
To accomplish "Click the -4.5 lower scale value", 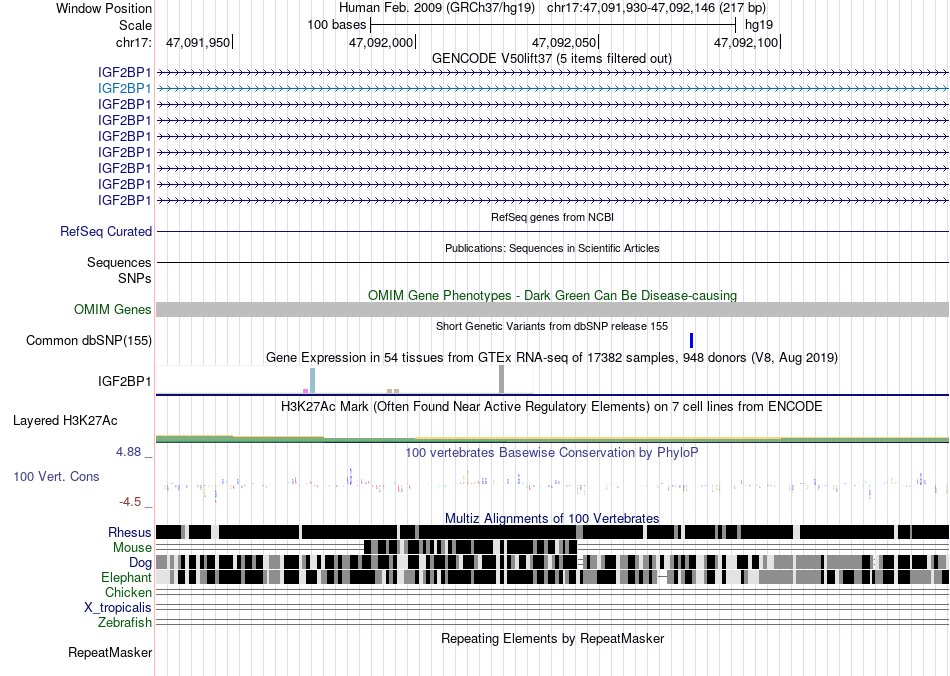I will (130, 502).
